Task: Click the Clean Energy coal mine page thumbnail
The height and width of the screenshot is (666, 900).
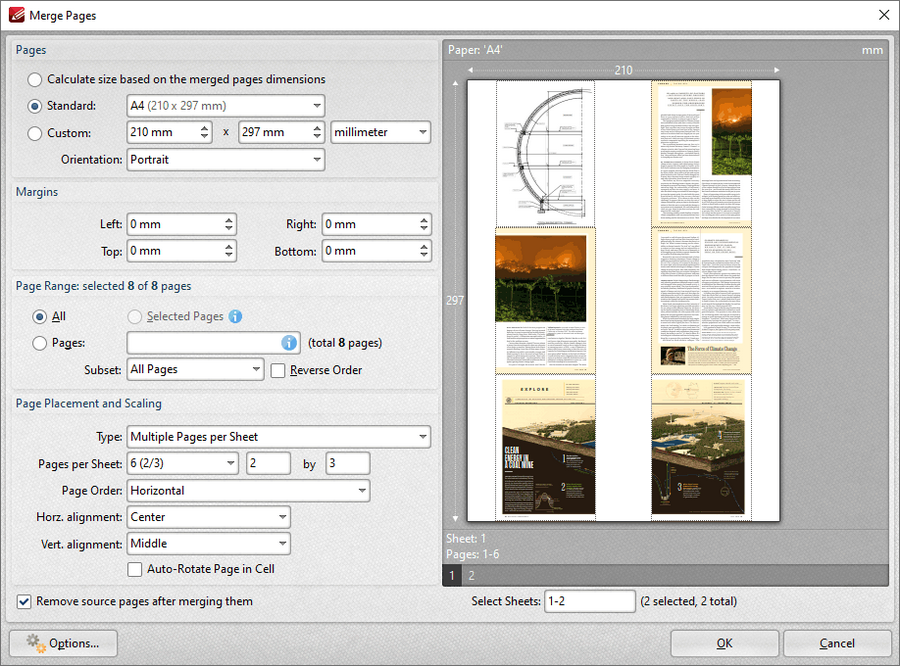Action: [x=545, y=448]
